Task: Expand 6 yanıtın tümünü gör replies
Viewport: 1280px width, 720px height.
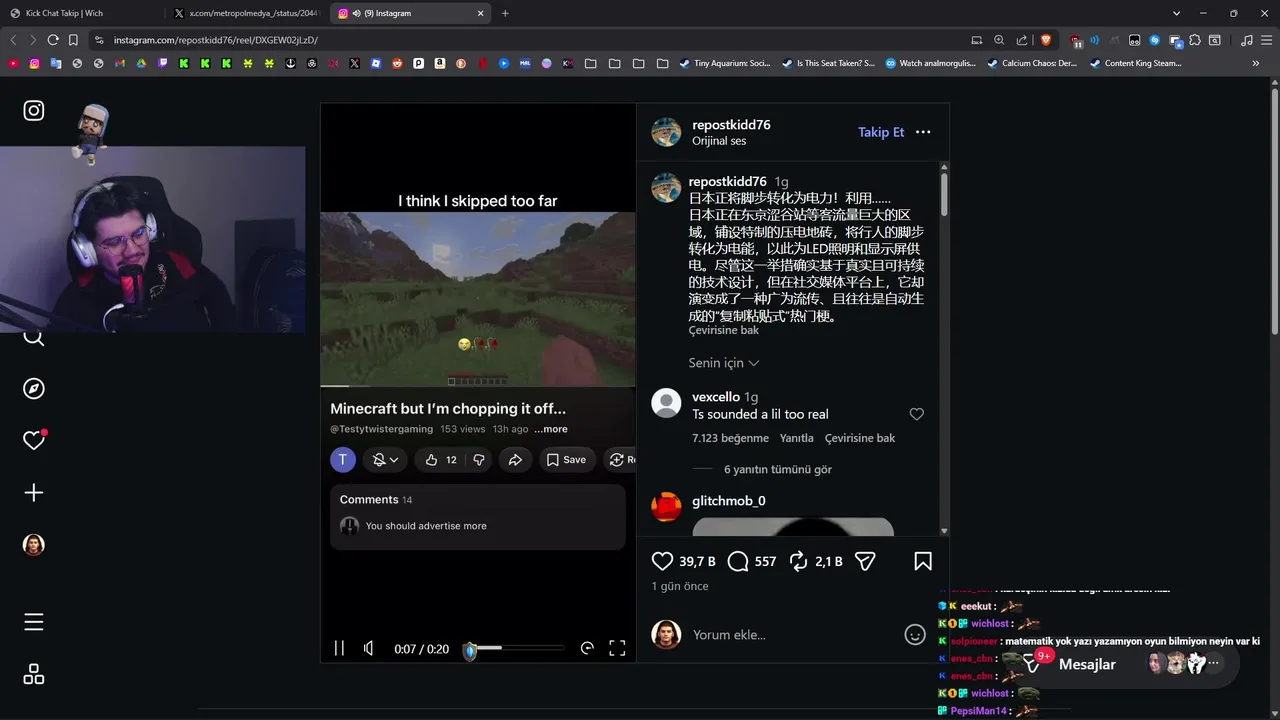Action: tap(778, 469)
